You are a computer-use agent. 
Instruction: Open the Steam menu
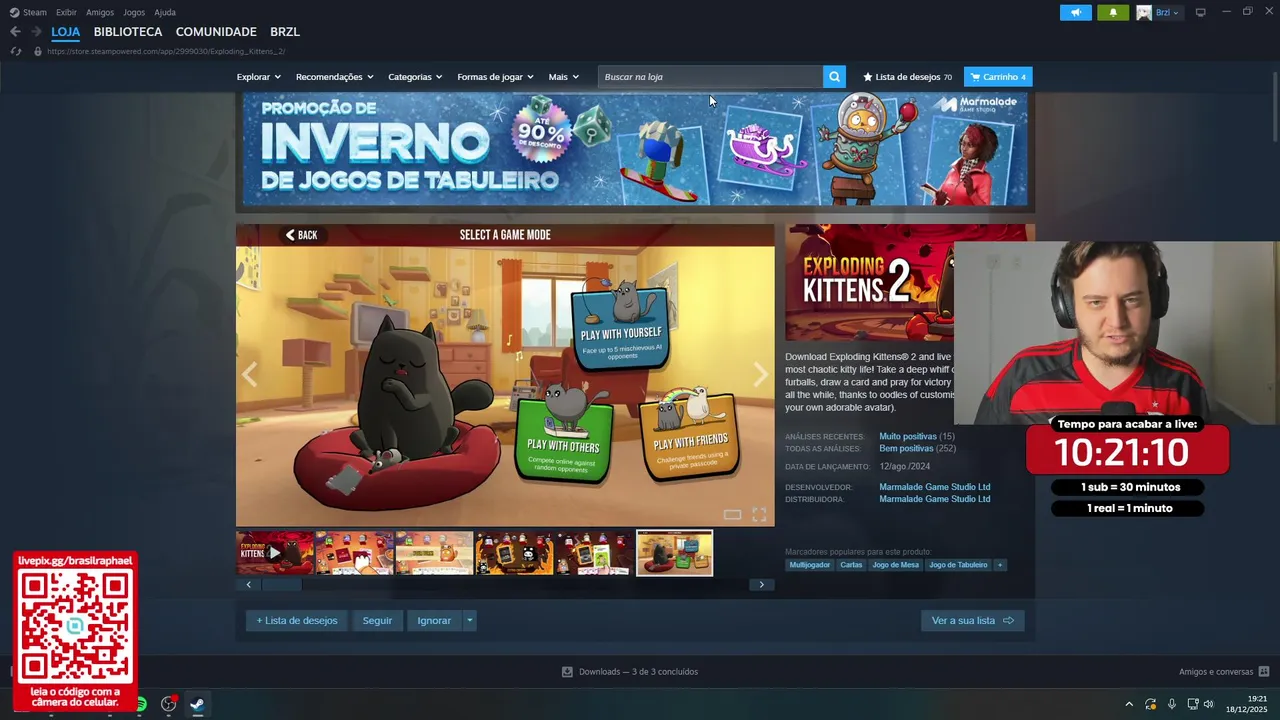(28, 12)
